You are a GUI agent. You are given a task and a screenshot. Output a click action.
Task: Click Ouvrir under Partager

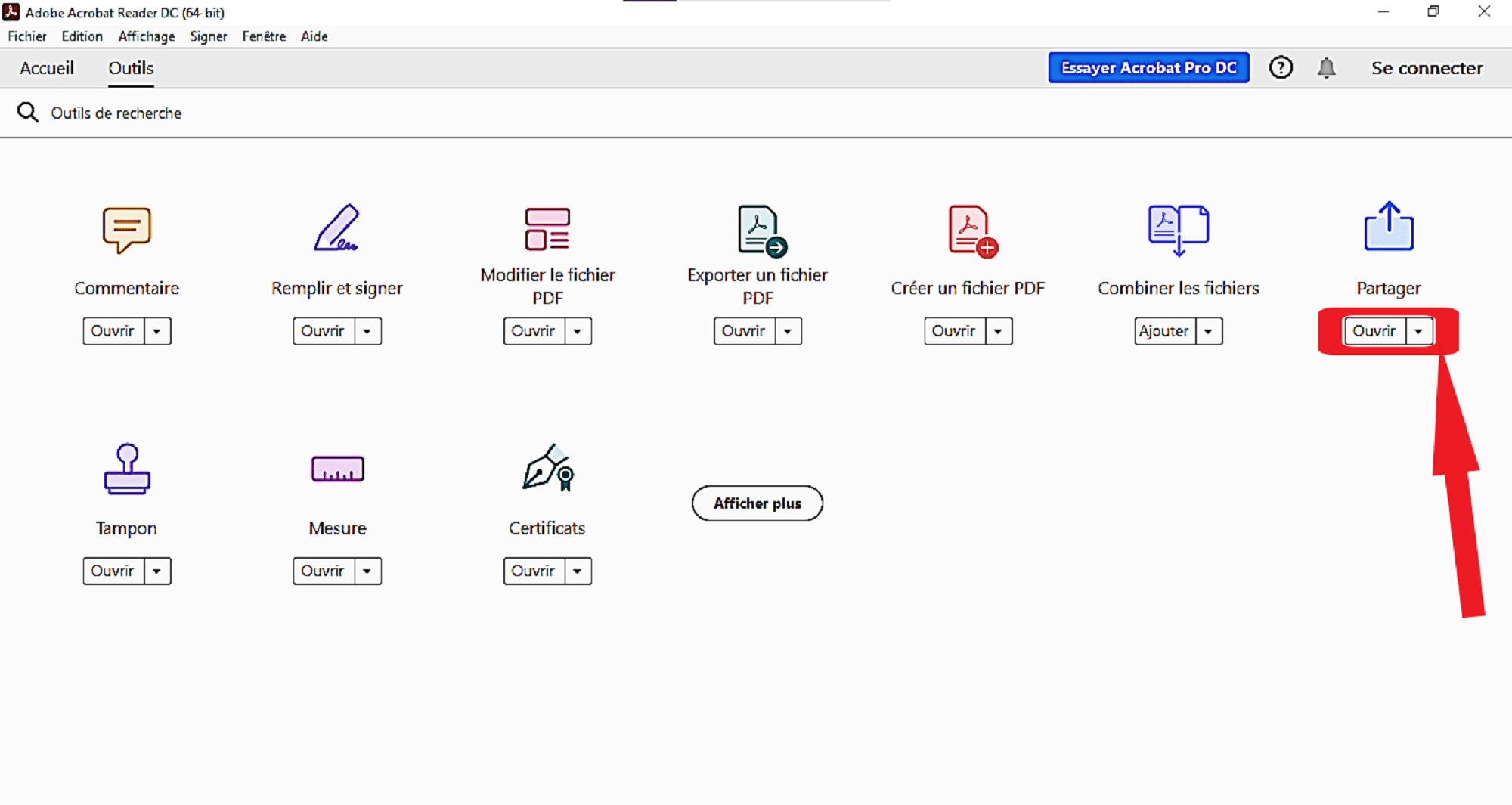pos(1374,331)
